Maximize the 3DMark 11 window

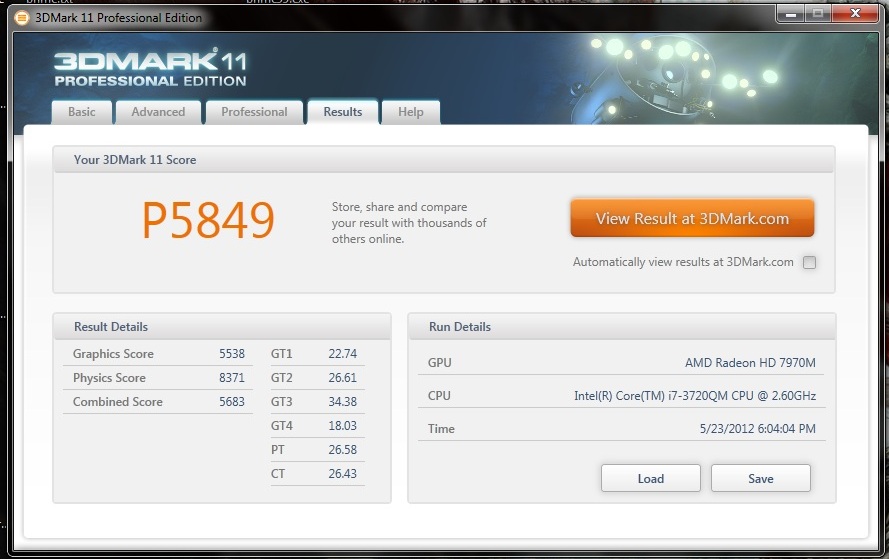pos(818,14)
